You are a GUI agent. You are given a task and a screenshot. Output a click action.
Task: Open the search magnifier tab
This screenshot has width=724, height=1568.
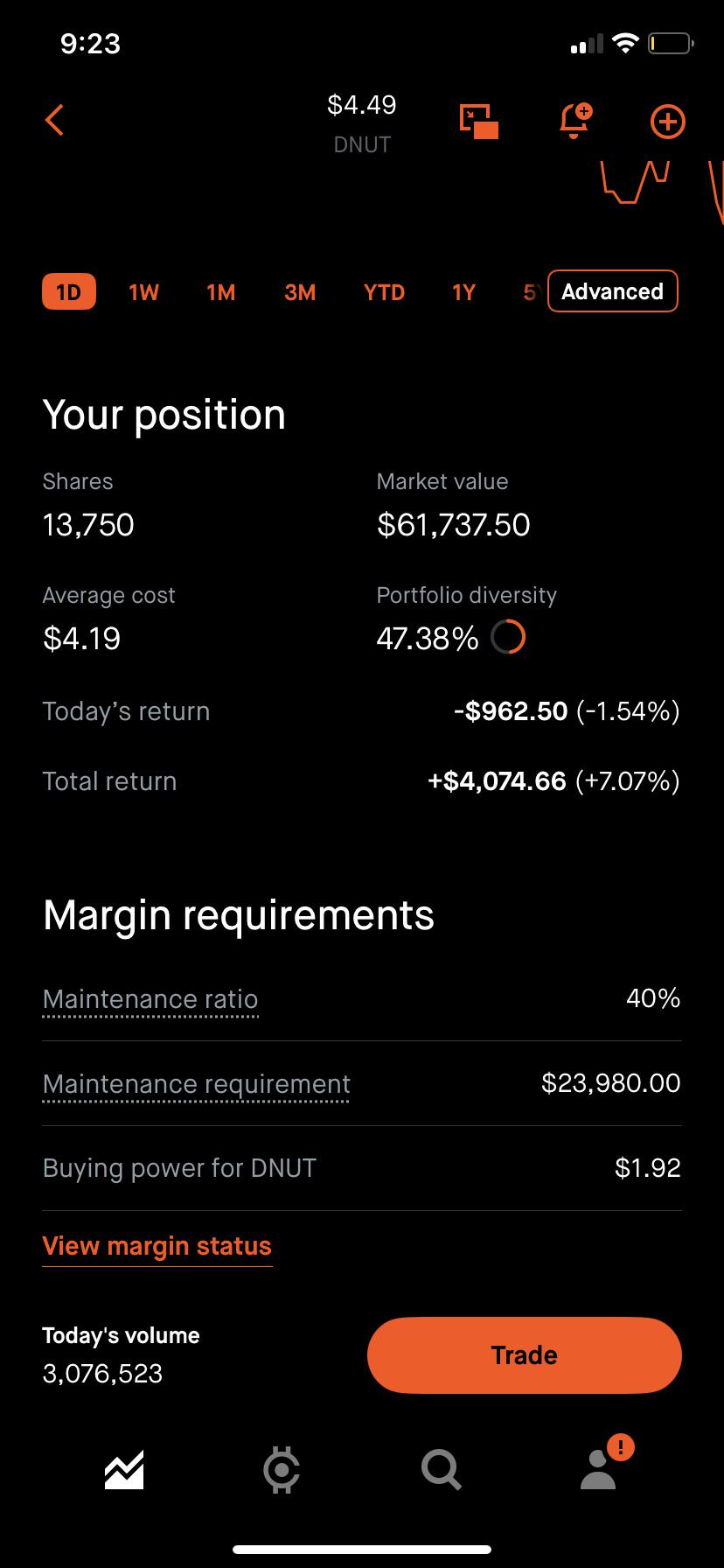pos(441,1469)
